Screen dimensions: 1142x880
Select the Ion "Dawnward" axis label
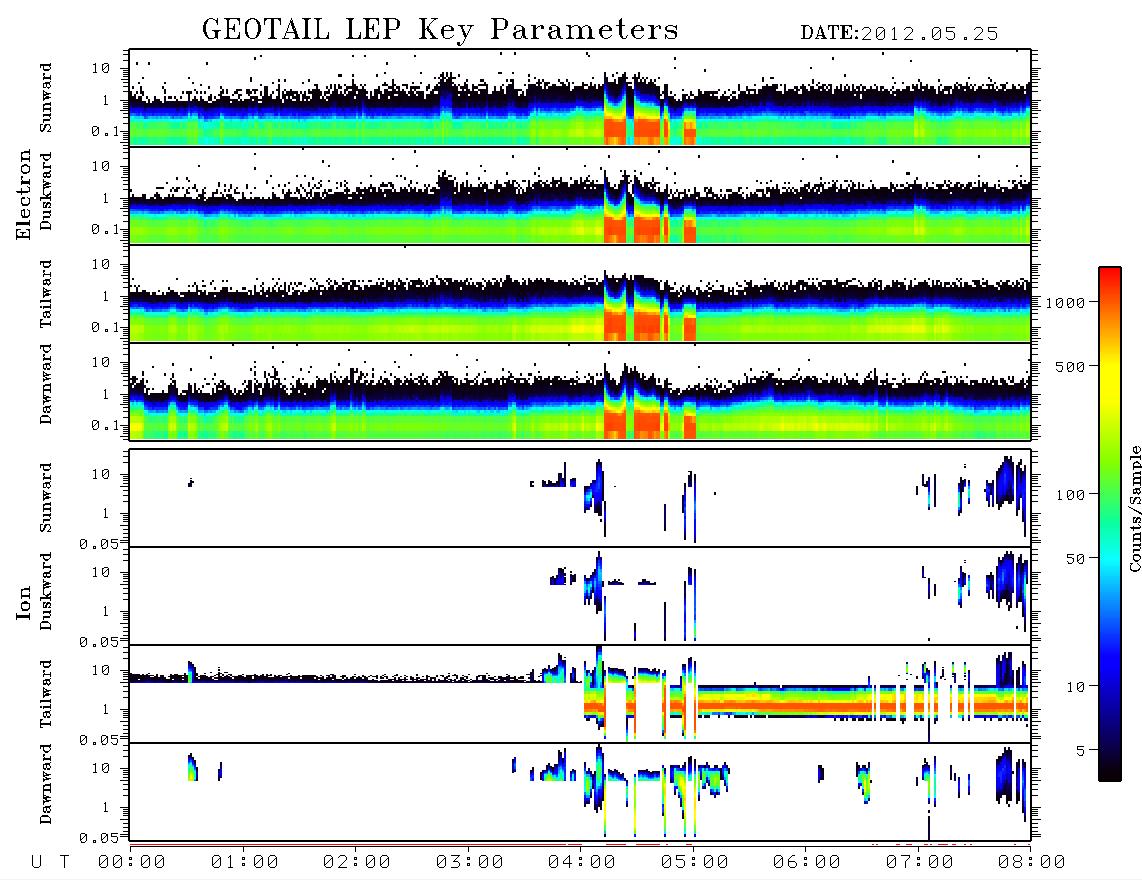[x=45, y=784]
